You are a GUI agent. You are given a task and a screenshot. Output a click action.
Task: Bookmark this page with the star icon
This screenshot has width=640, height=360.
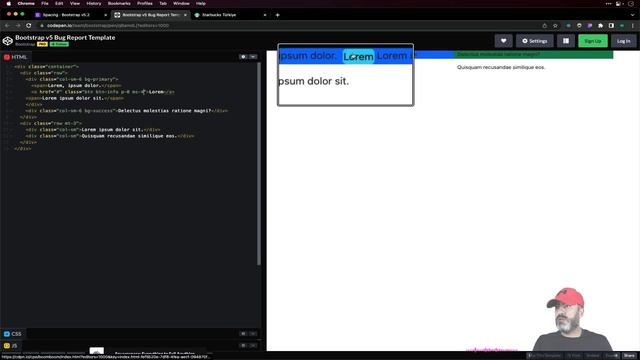coord(555,25)
